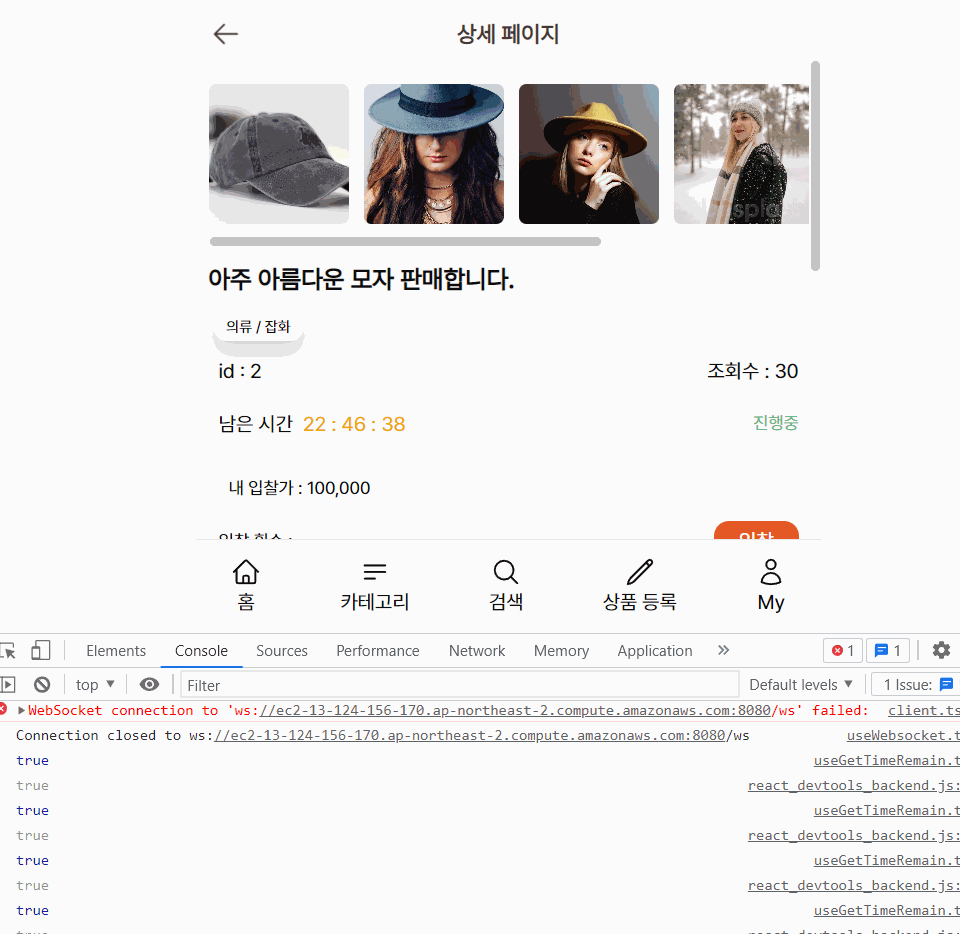Click the blue message count badge
960x934 pixels.
coord(888,651)
